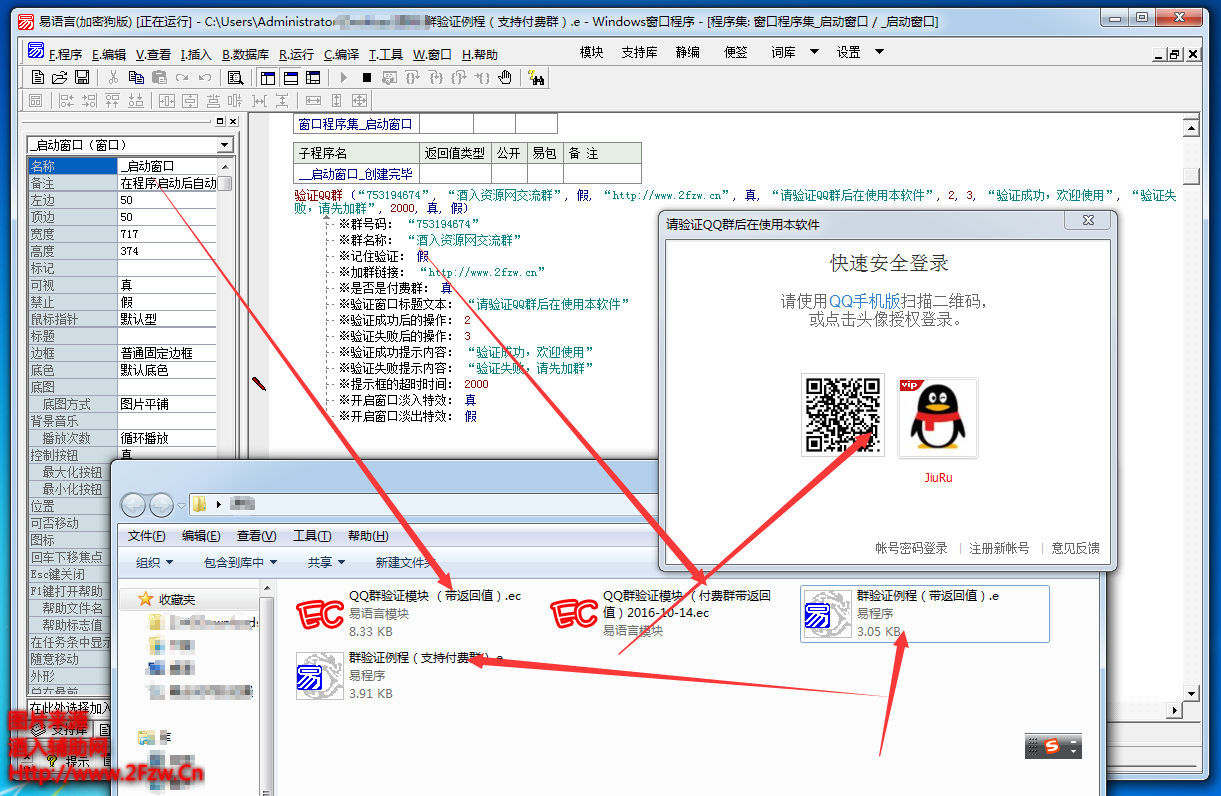Run the program with the play icon

click(344, 77)
